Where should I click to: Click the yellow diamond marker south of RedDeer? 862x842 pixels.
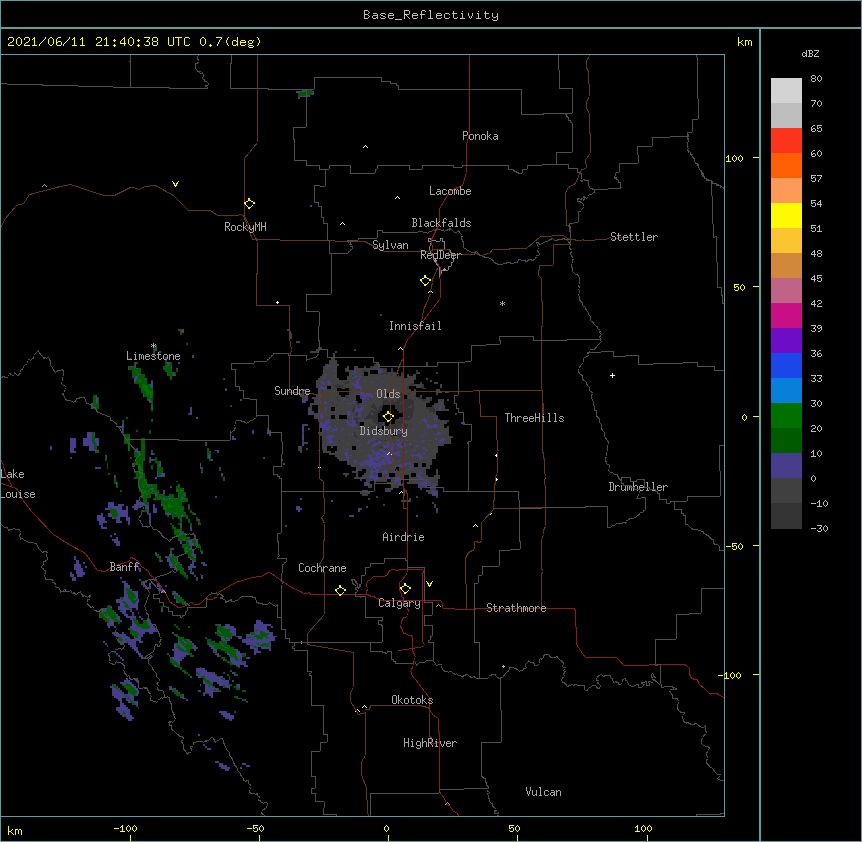[426, 281]
